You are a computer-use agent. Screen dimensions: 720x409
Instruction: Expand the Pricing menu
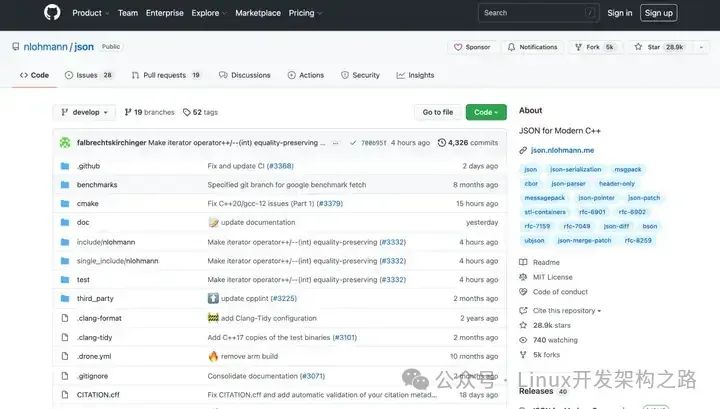[305, 13]
